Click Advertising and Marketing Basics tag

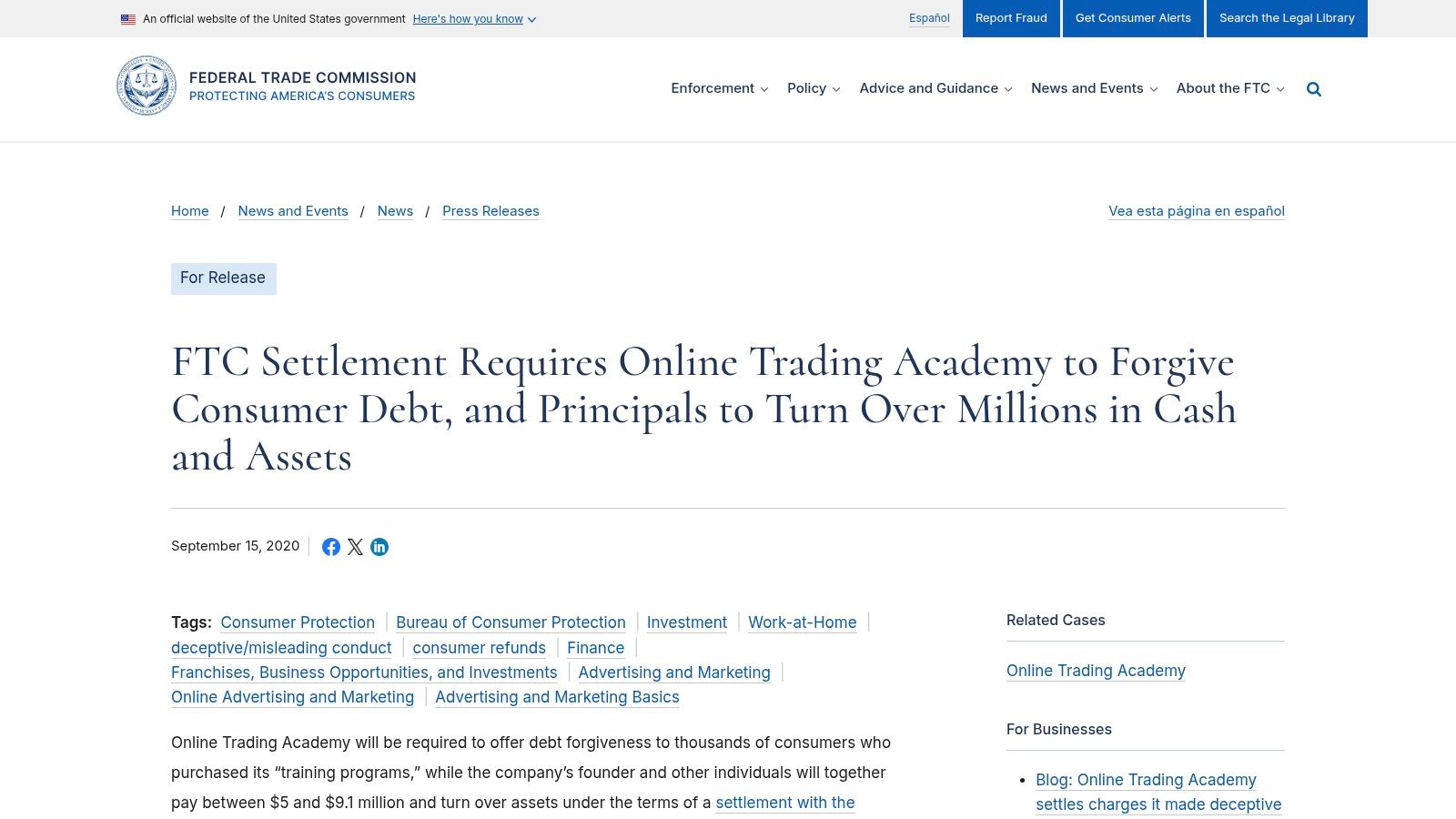click(x=557, y=697)
